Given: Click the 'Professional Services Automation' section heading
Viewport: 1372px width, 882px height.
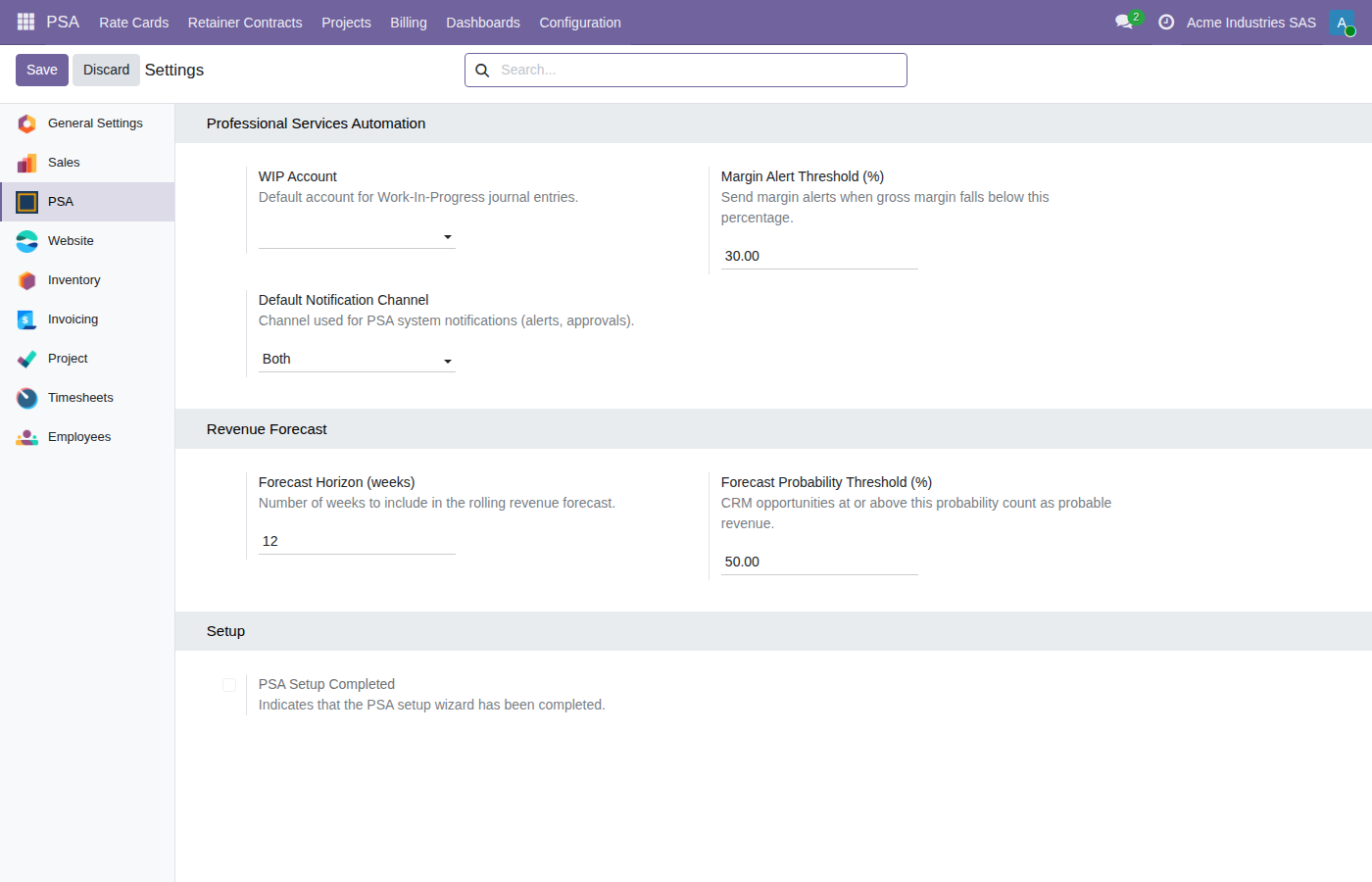Looking at the screenshot, I should pos(316,123).
